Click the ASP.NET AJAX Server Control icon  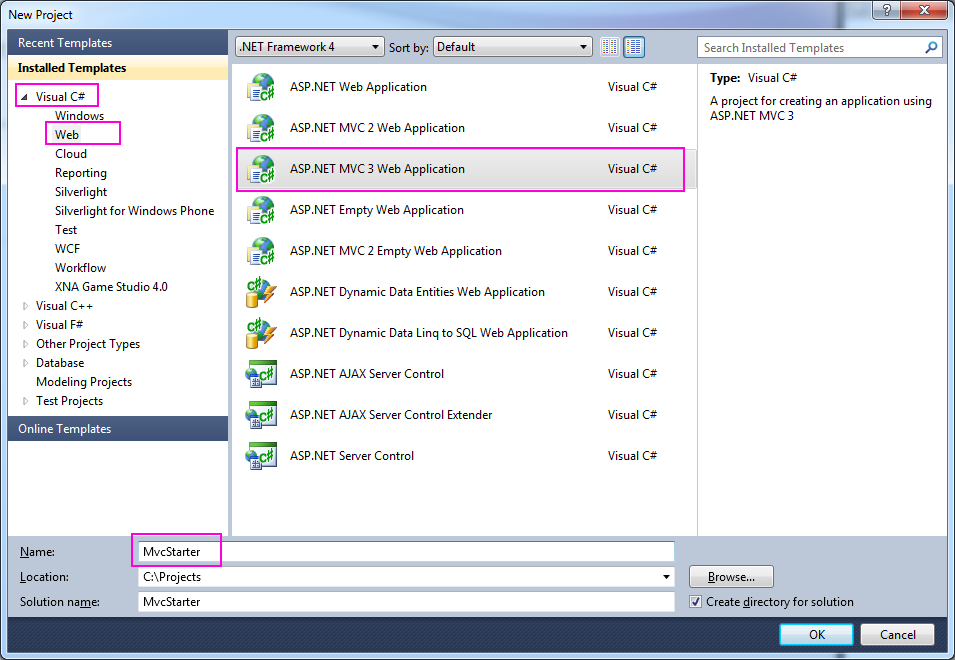coord(261,374)
